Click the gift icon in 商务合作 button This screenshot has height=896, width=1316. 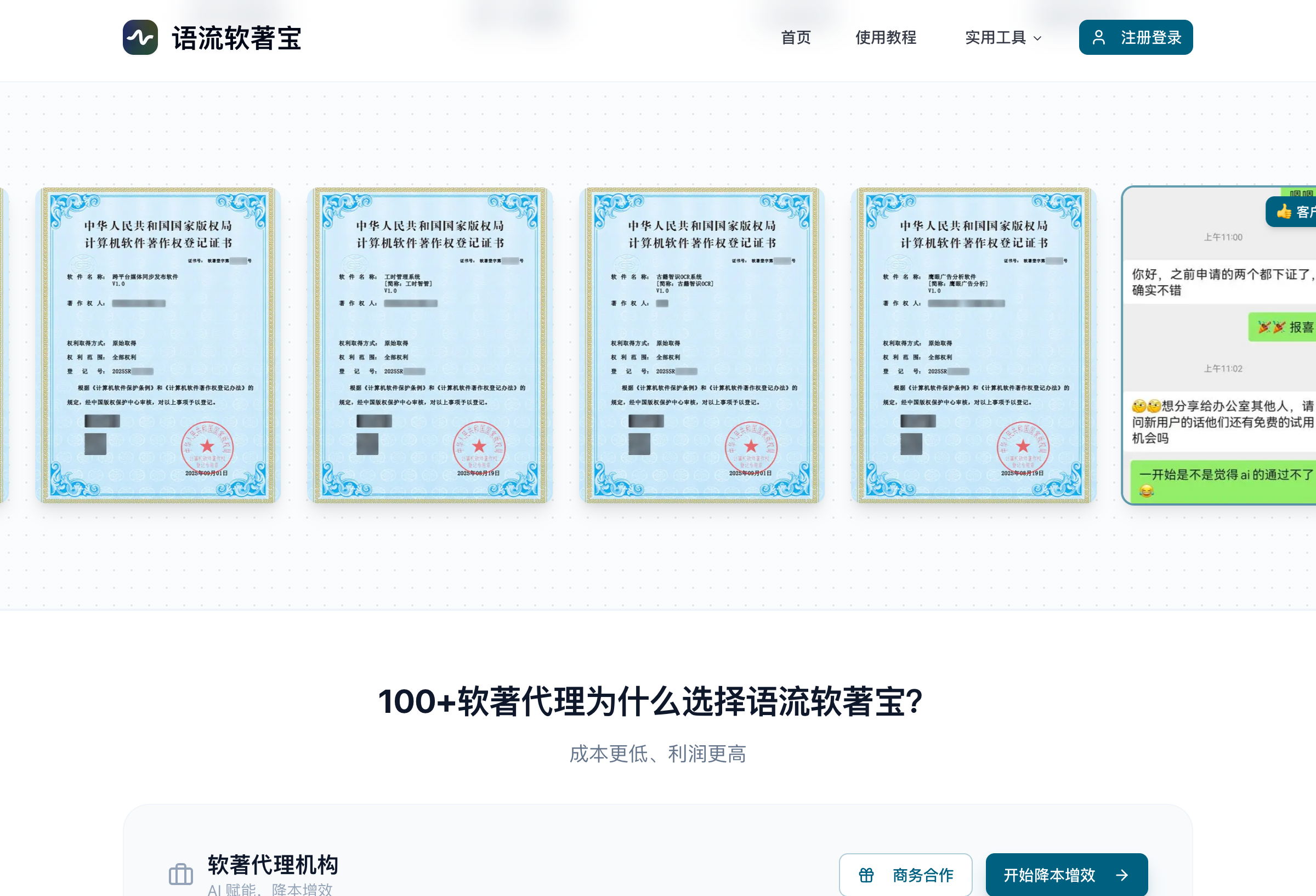point(866,875)
